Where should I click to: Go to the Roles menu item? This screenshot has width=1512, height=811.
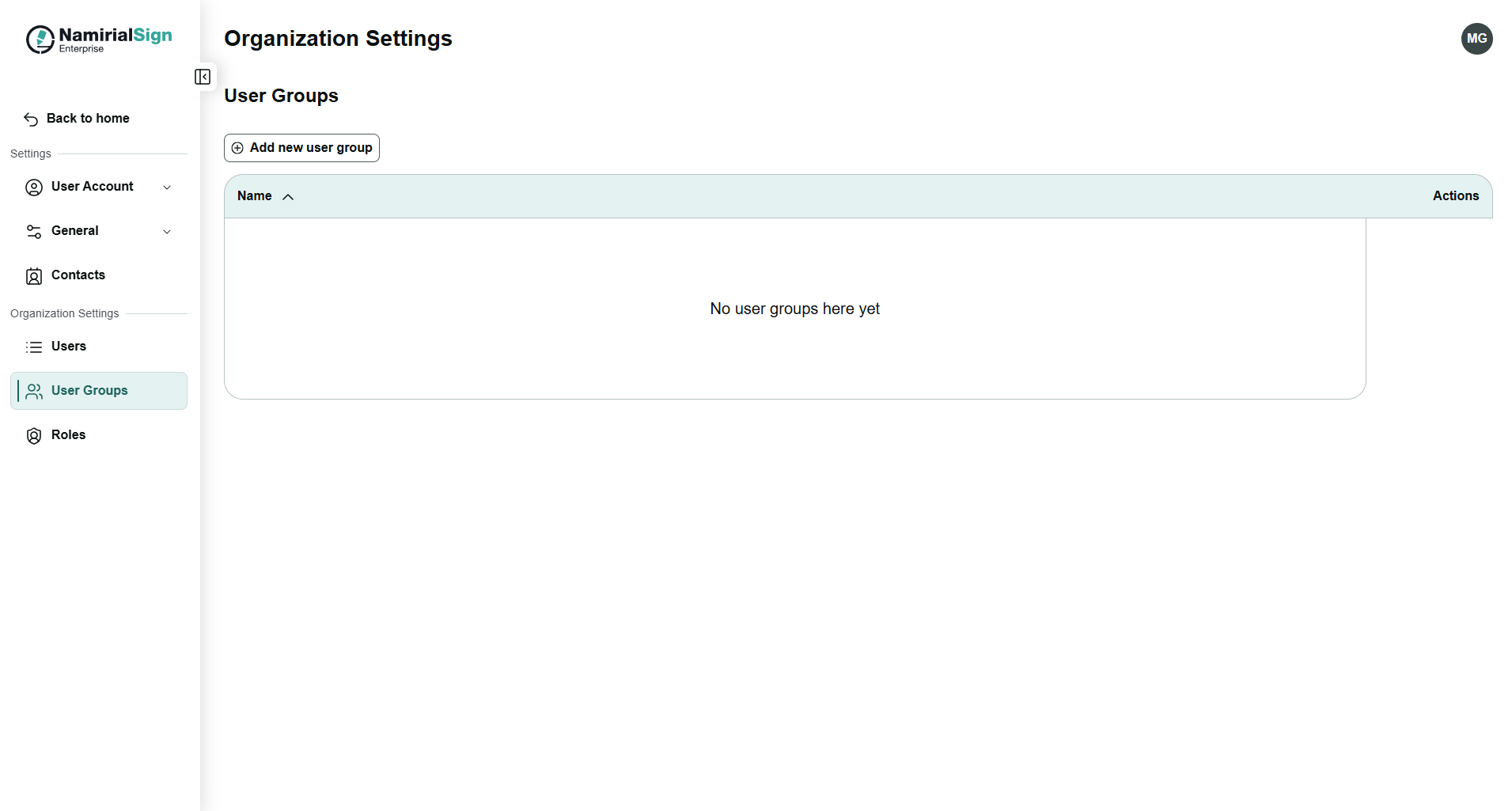[x=68, y=435]
